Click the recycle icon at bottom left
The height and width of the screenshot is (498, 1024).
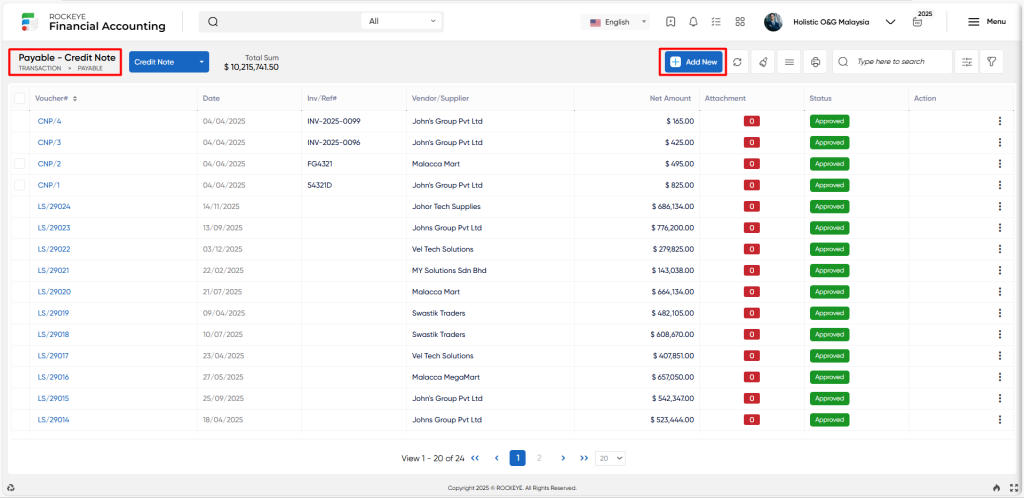pyautogui.click(x=11, y=488)
